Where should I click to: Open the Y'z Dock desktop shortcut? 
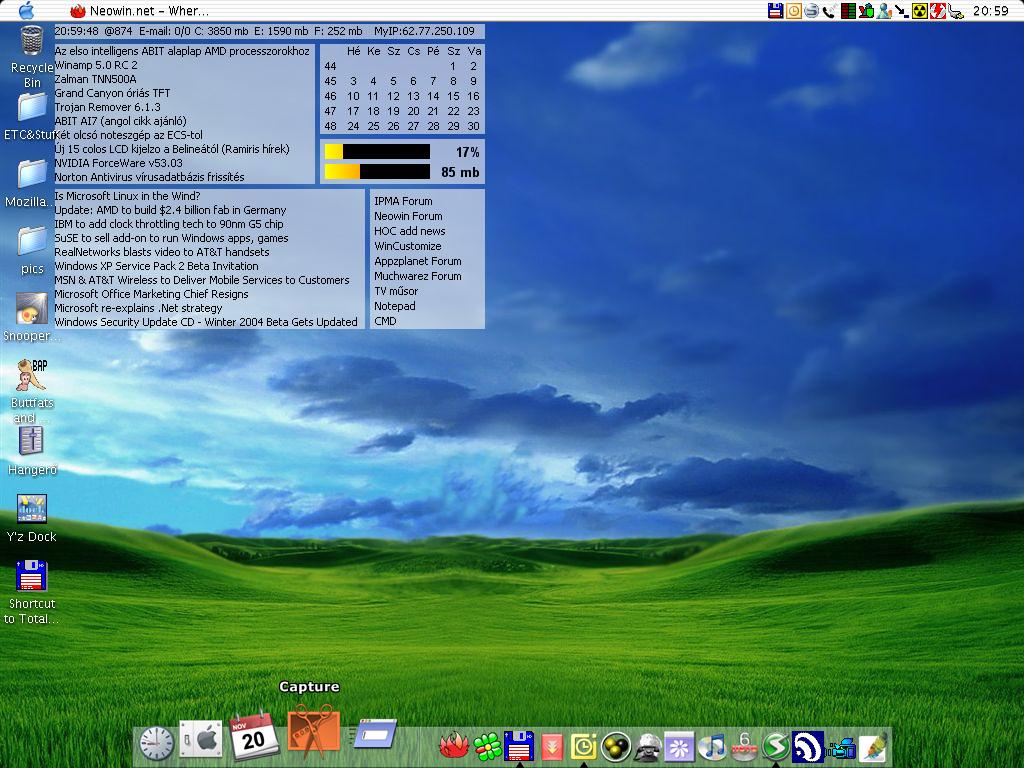pyautogui.click(x=32, y=509)
